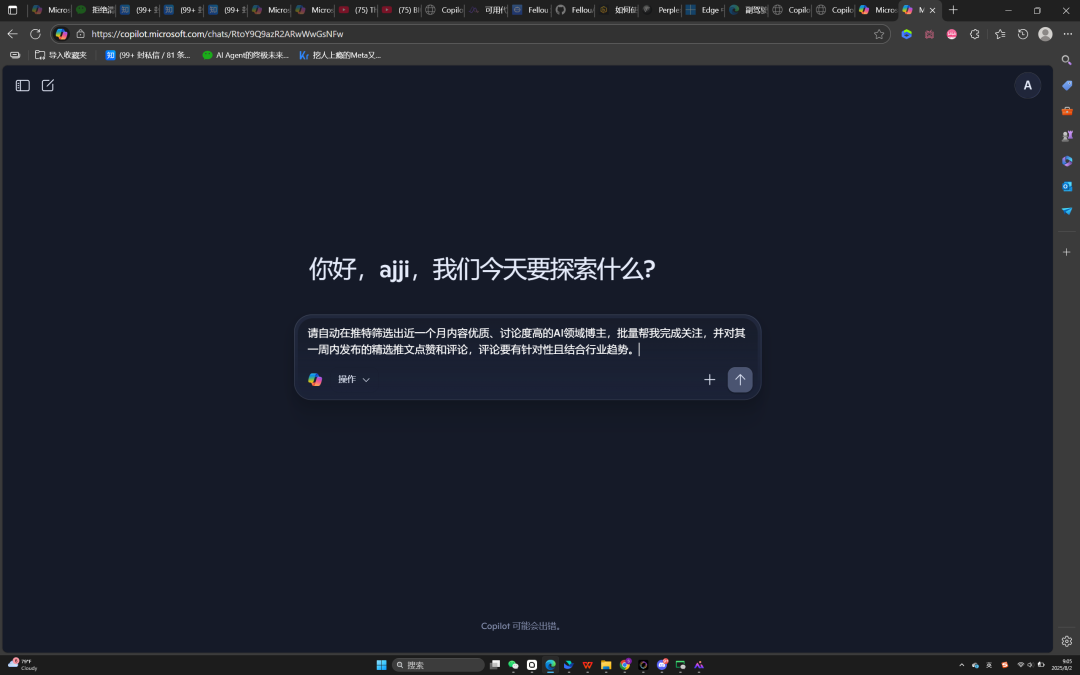Open the 操作 mode dropdown

351,379
